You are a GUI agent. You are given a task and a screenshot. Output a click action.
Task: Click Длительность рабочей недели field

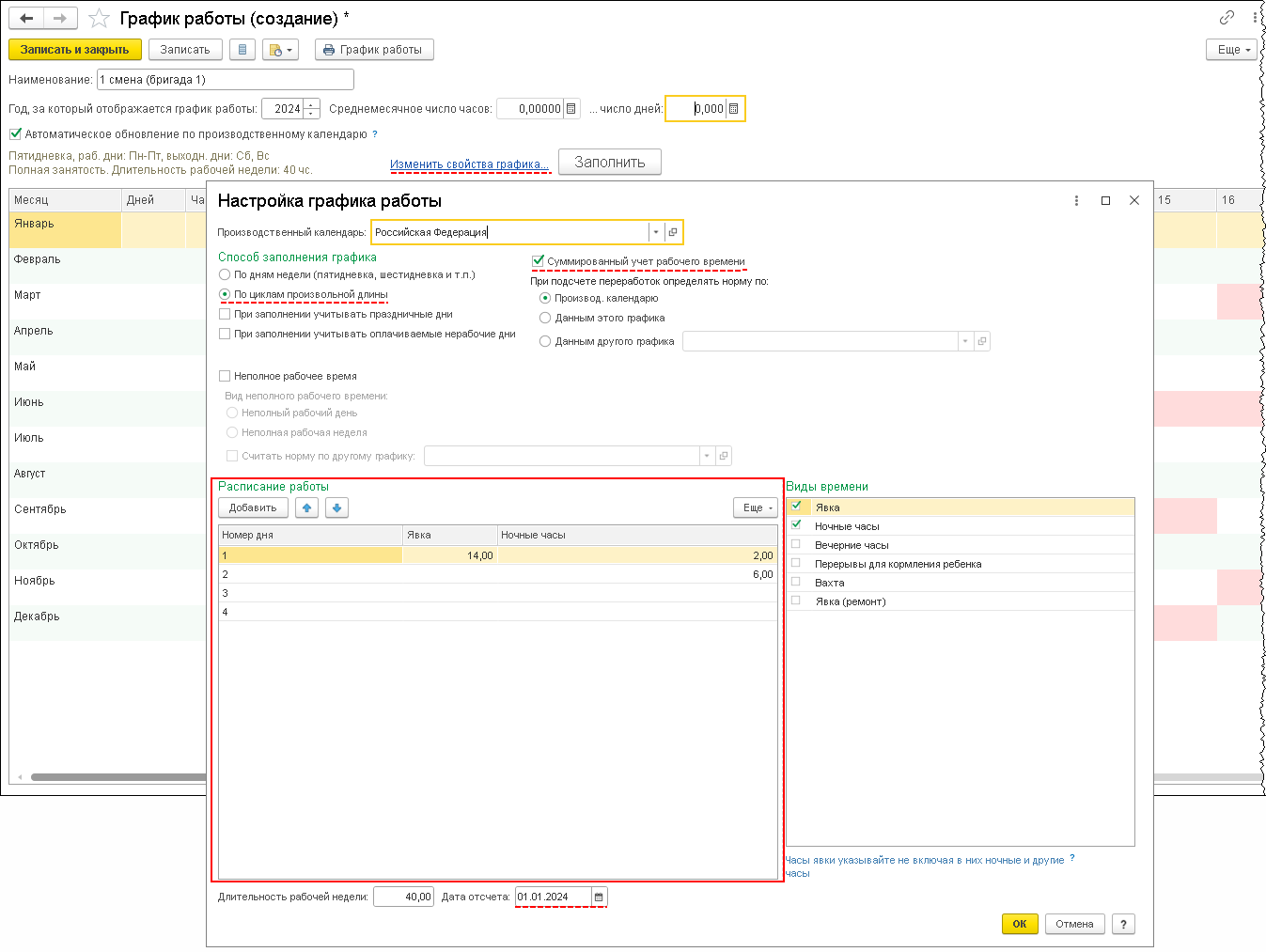[x=403, y=897]
